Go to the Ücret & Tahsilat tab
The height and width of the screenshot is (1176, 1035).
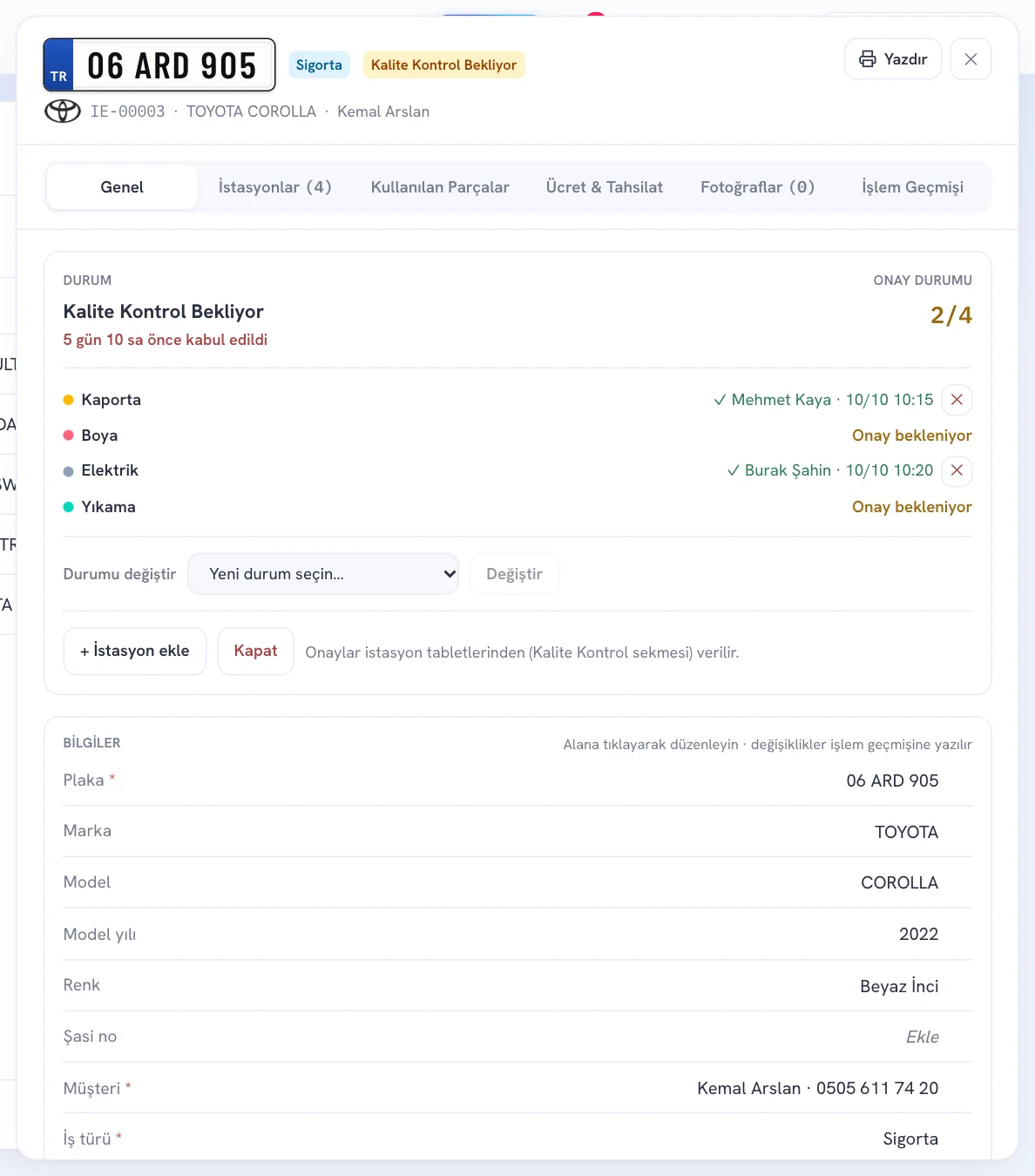click(605, 187)
